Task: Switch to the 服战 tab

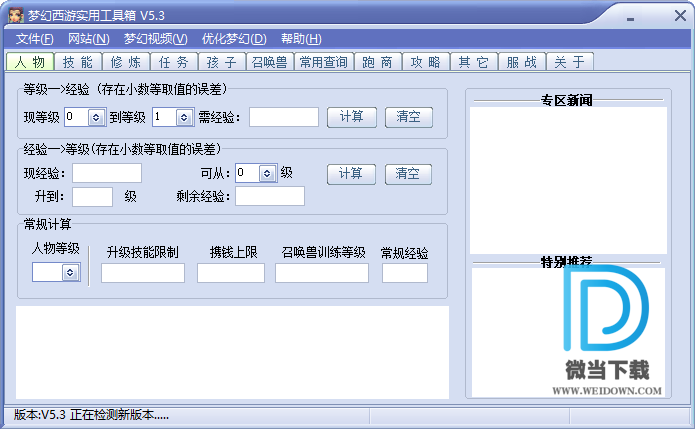Action: point(522,62)
